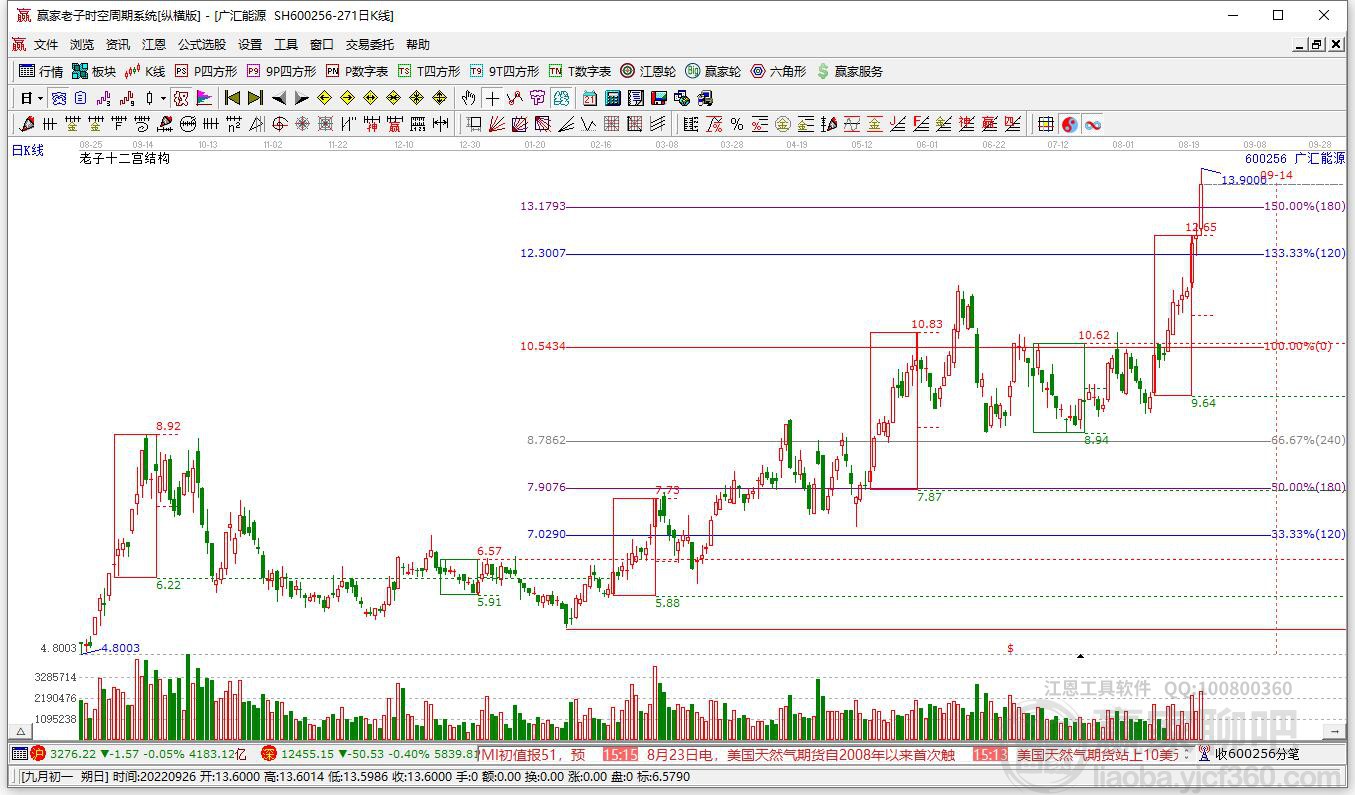Click the blue infinity symbol icon
Screen dimensions: 1355x795
pyautogui.click(x=1093, y=124)
